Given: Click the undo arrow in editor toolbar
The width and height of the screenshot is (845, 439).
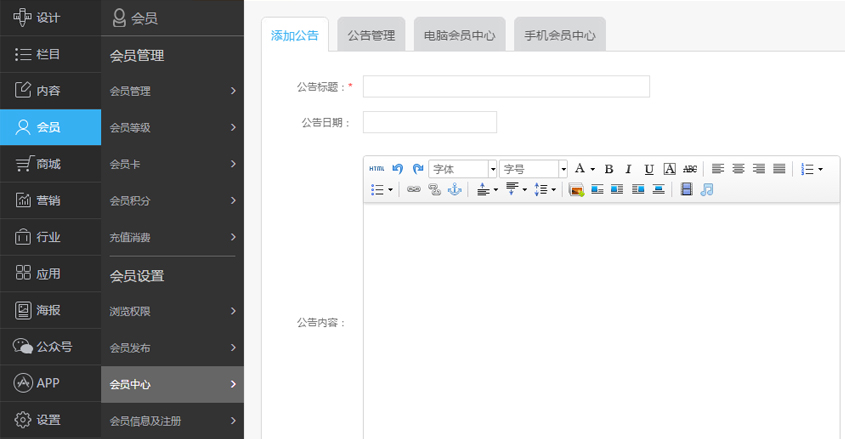Looking at the screenshot, I should pos(398,169).
